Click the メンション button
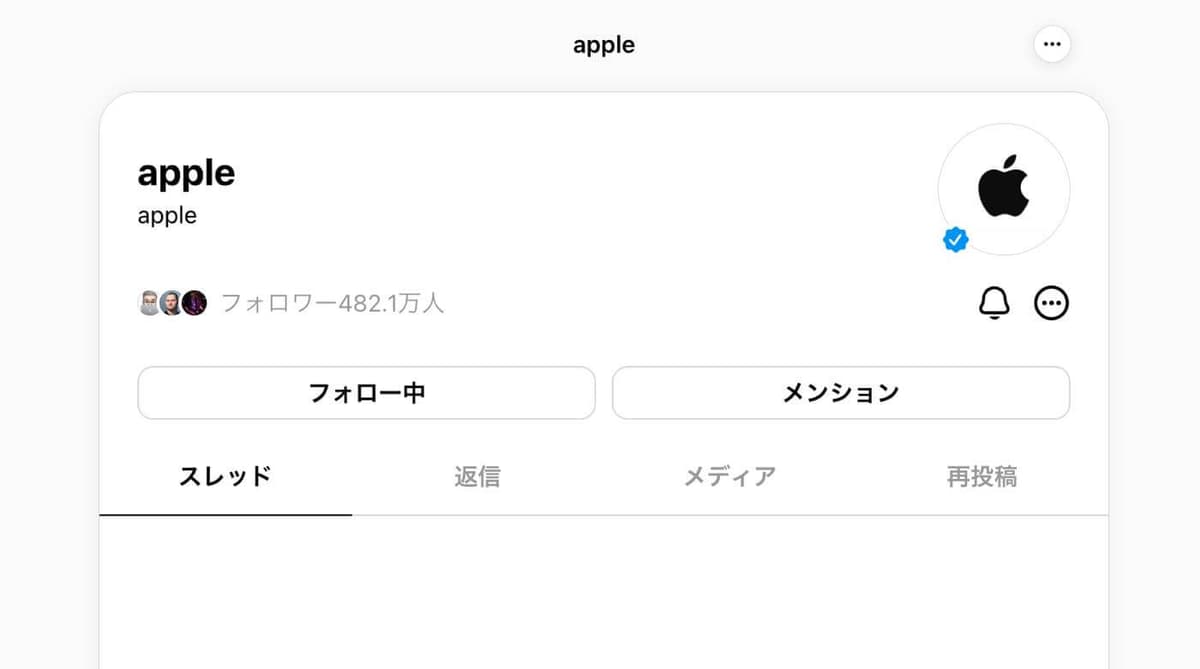The width and height of the screenshot is (1200, 669). 841,392
